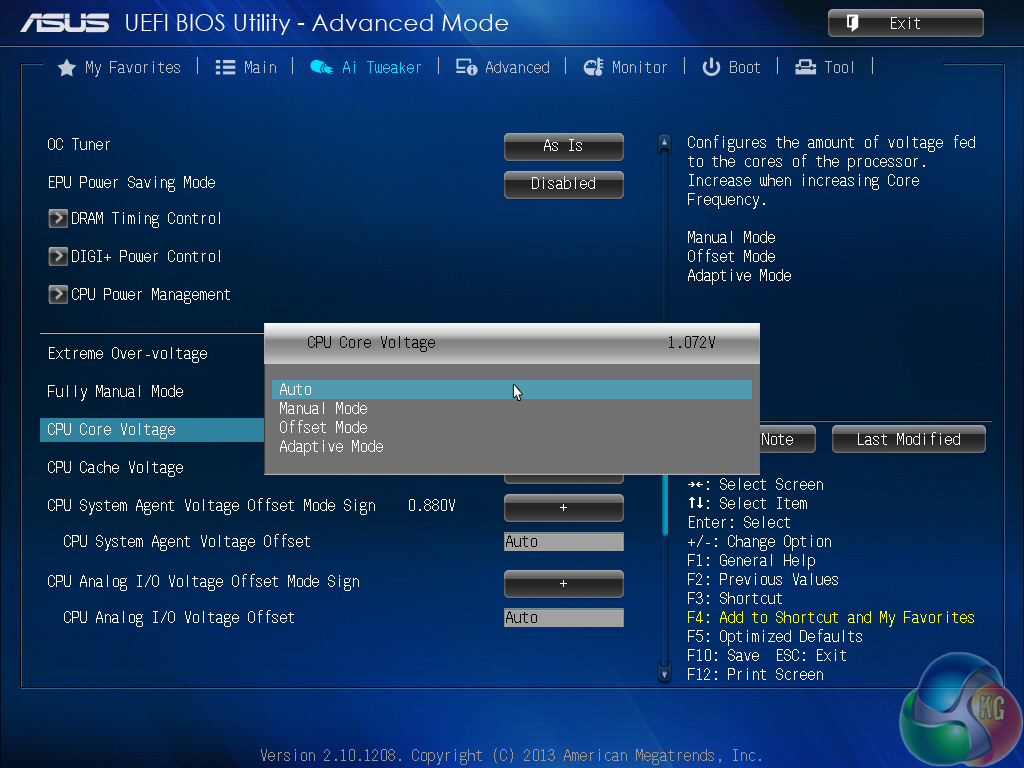Click the 1.072V value in popup header
This screenshot has height=768, width=1024.
click(691, 343)
